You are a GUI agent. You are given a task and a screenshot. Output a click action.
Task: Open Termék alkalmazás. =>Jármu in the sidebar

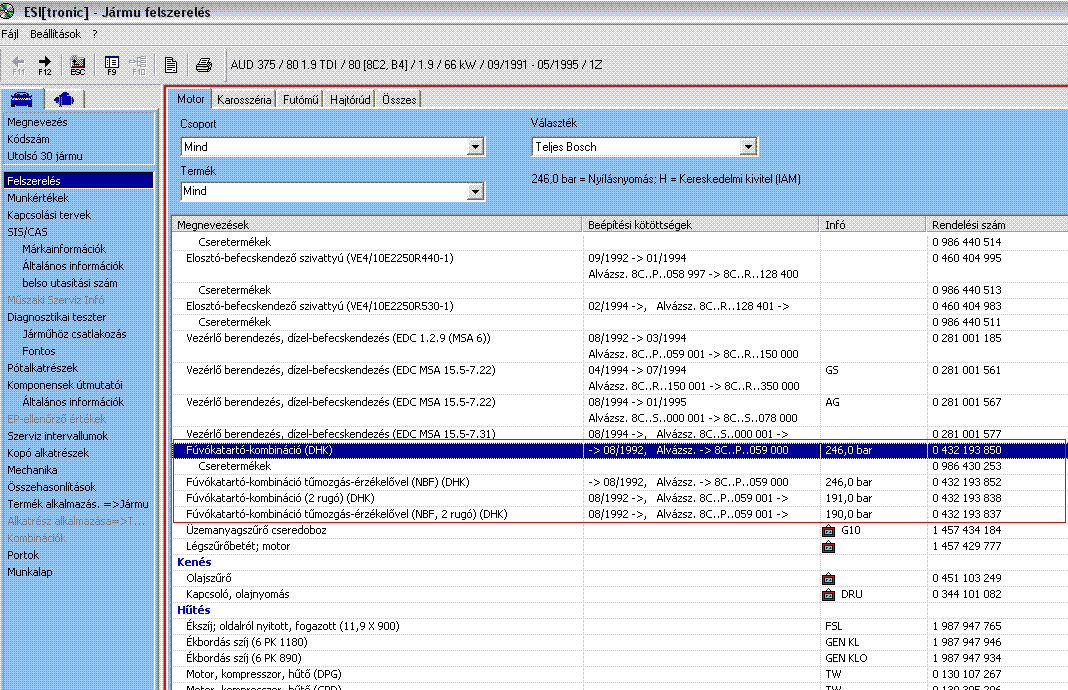(x=78, y=504)
